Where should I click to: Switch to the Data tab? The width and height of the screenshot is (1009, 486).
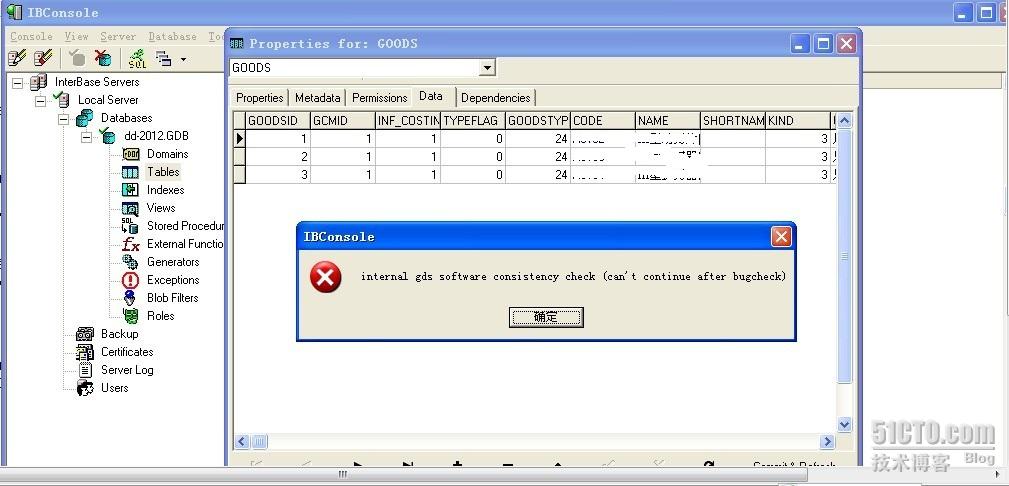(x=431, y=96)
